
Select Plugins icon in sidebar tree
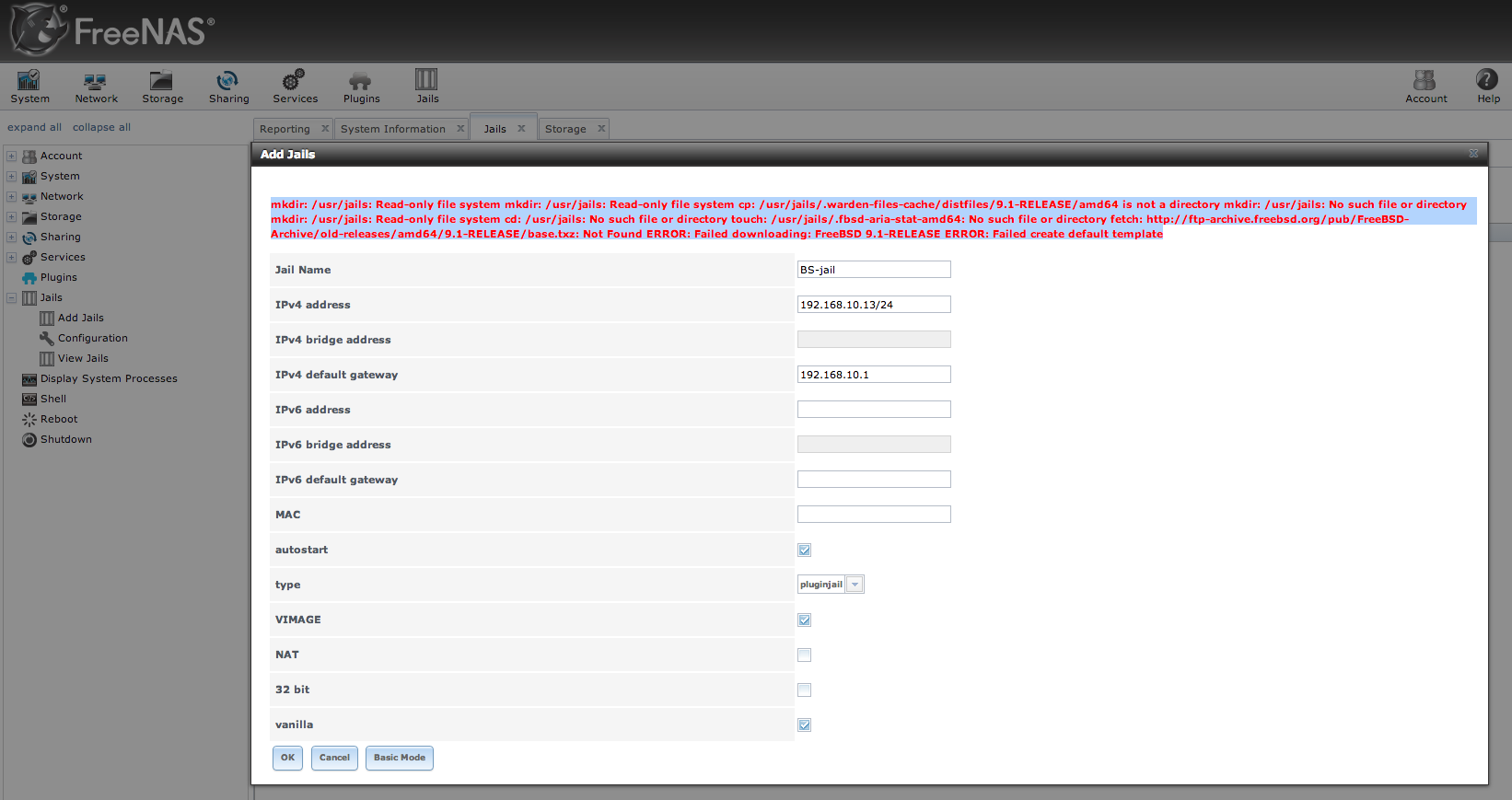click(29, 278)
